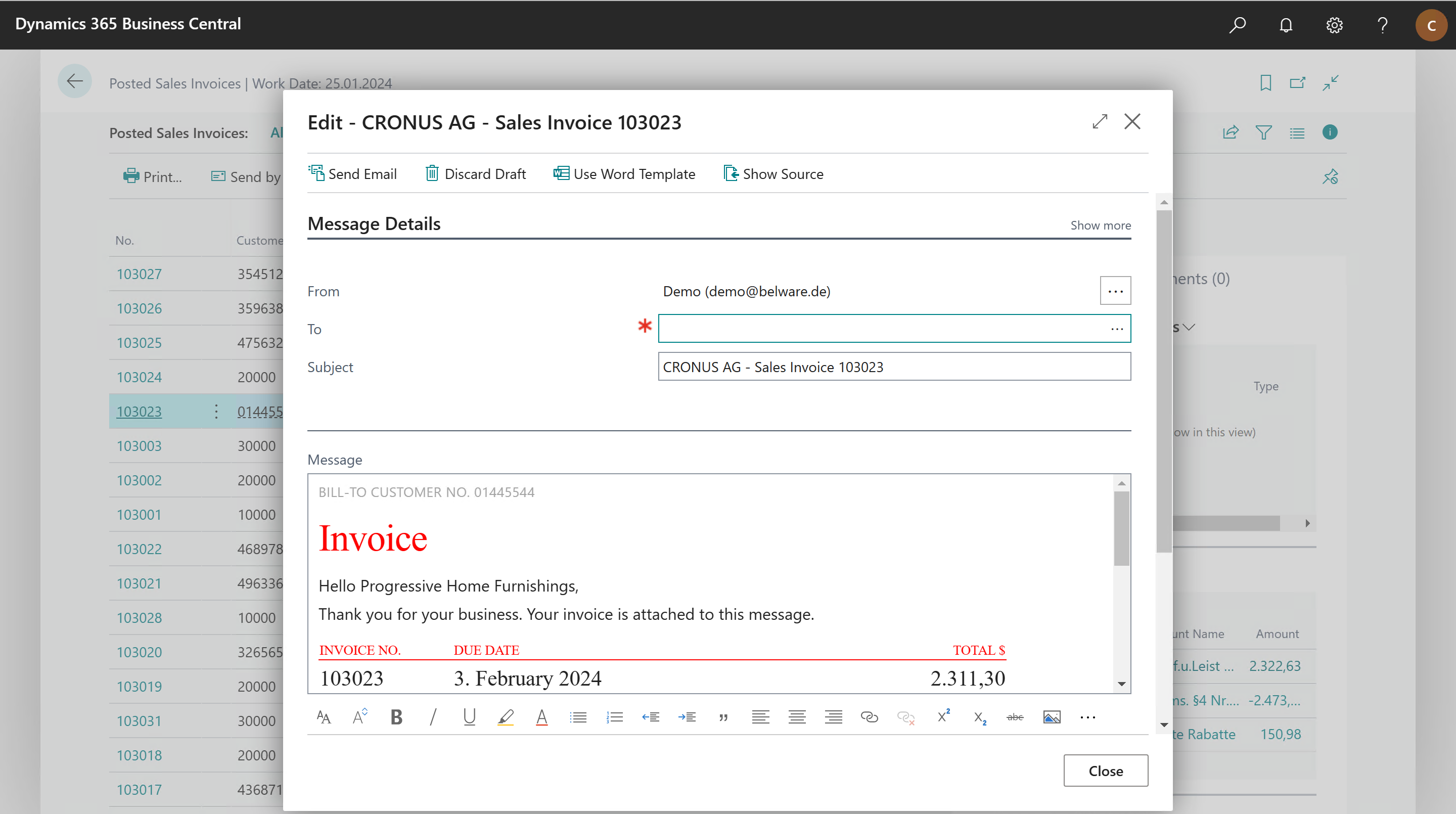Apply italic formatting in message editor

click(x=433, y=717)
